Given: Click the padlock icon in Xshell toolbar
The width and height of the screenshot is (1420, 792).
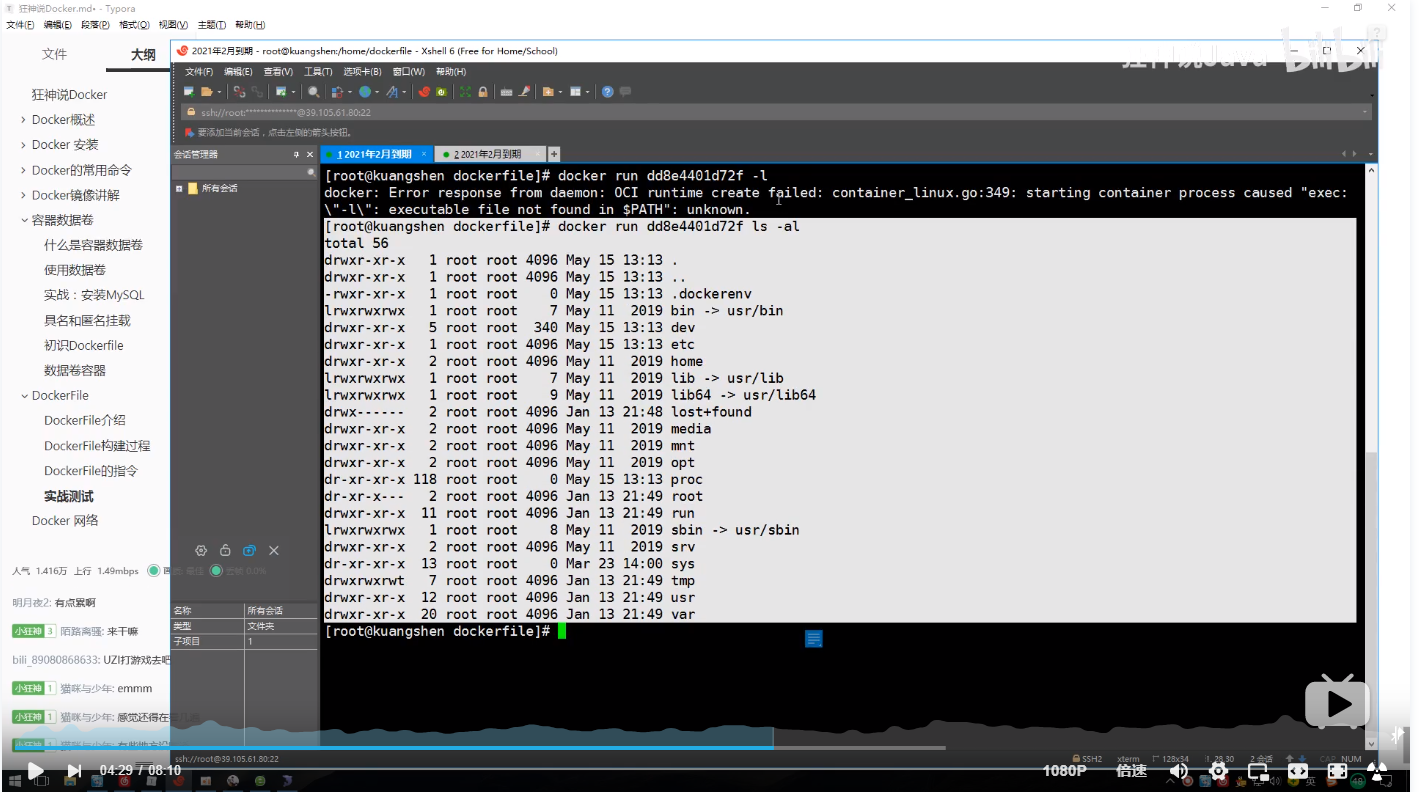Looking at the screenshot, I should point(483,91).
